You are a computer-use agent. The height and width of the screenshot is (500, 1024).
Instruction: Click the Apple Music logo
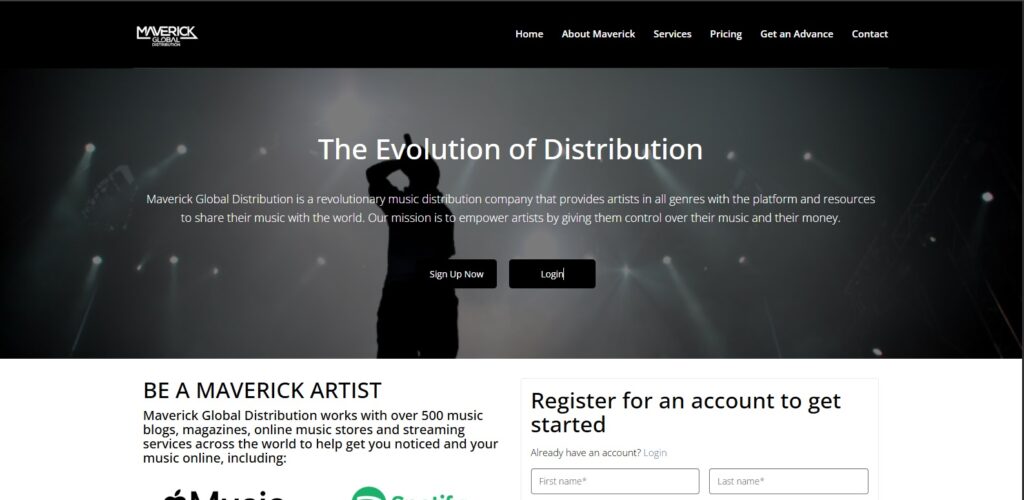(x=223, y=494)
